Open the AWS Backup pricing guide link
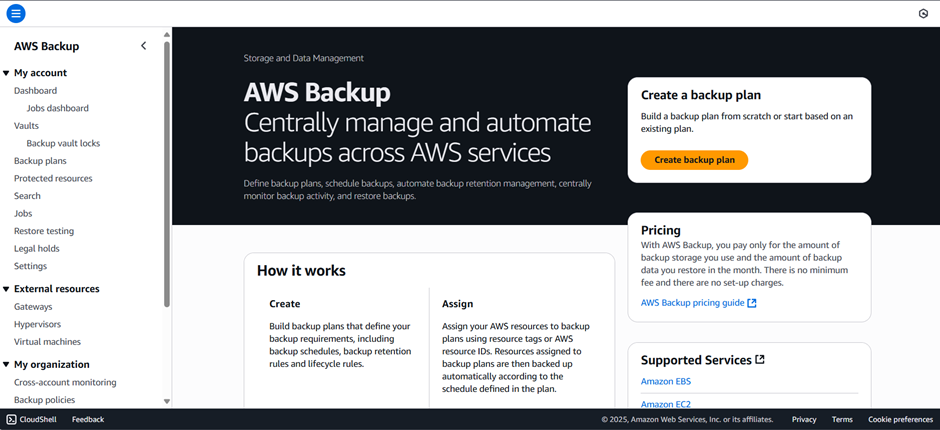The image size is (940, 430). [692, 303]
